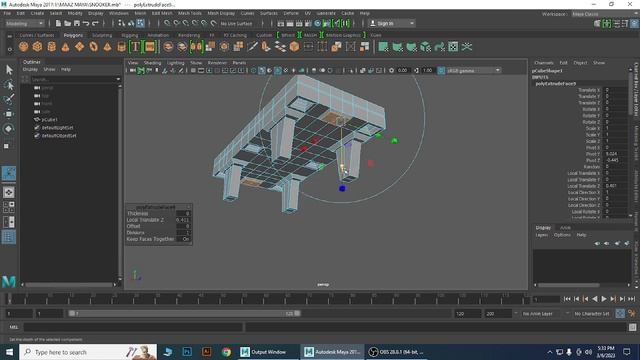Viewport: 640px width, 360px height.
Task: Click the teal crossed-lines shelf icon
Action: click(467, 47)
